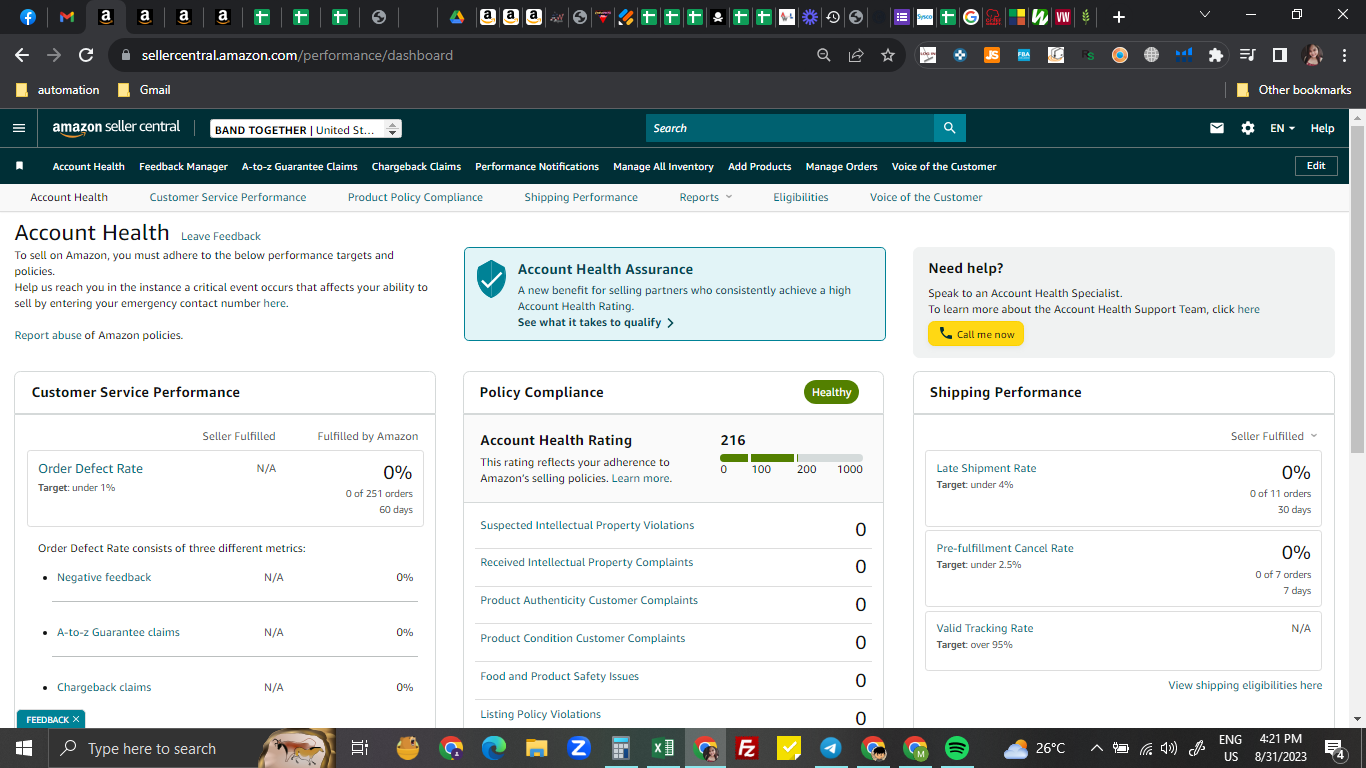Open the messages envelope icon
This screenshot has height=768, width=1366.
(x=1217, y=128)
